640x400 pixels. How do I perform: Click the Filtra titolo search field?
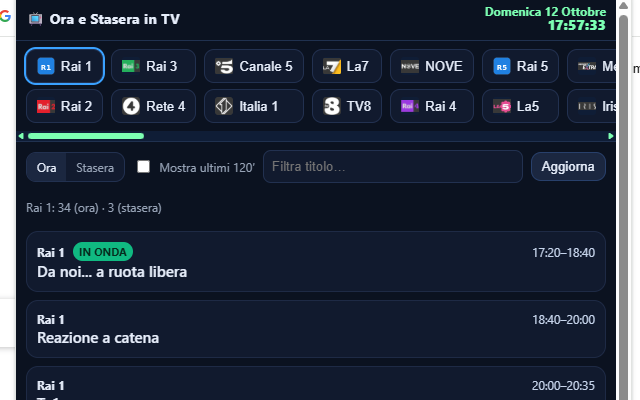392,167
